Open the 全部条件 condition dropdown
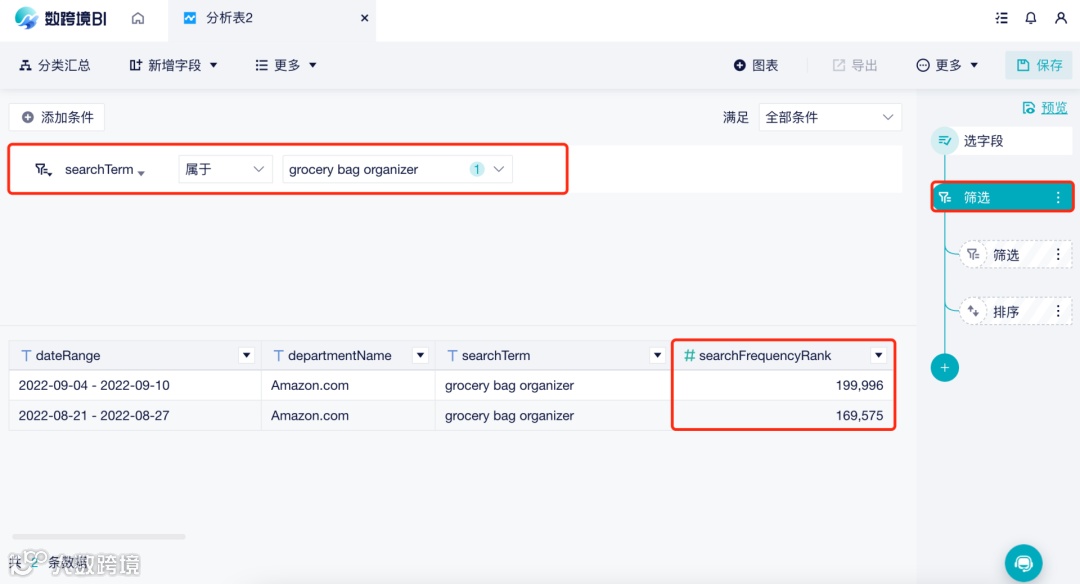Screen dimensions: 1080x584 coord(829,117)
